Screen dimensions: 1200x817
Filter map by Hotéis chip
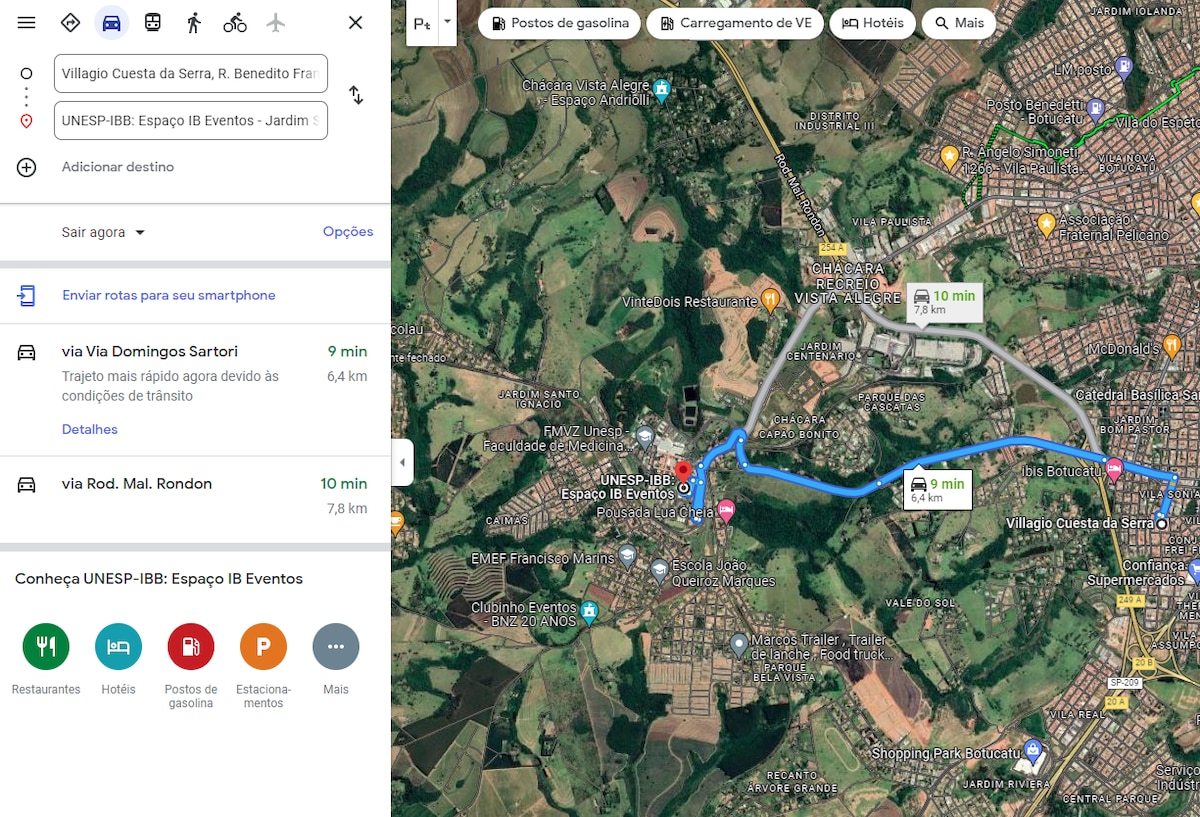tap(873, 23)
